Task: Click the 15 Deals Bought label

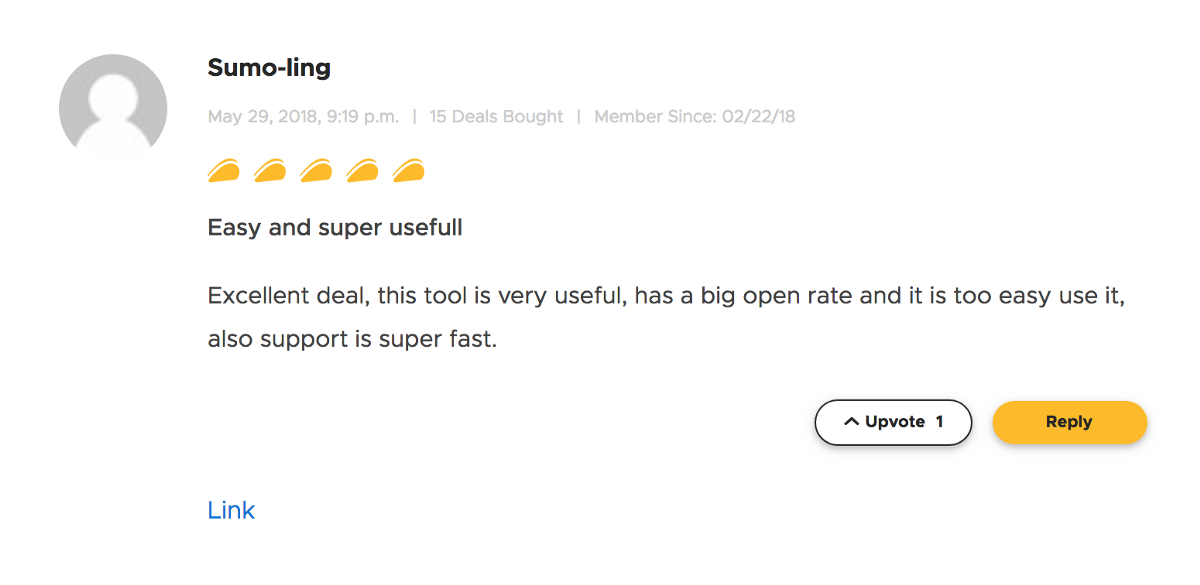Action: (496, 117)
